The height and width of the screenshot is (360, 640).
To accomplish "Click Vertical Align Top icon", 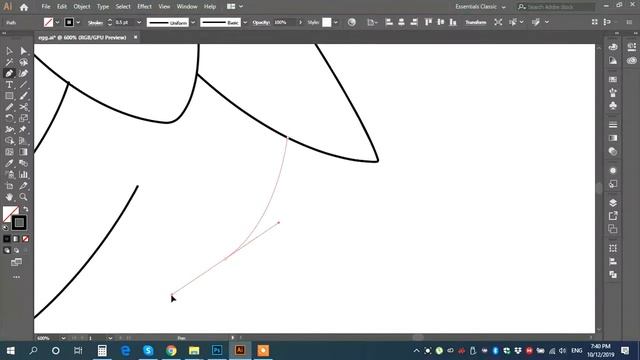I will [x=428, y=22].
